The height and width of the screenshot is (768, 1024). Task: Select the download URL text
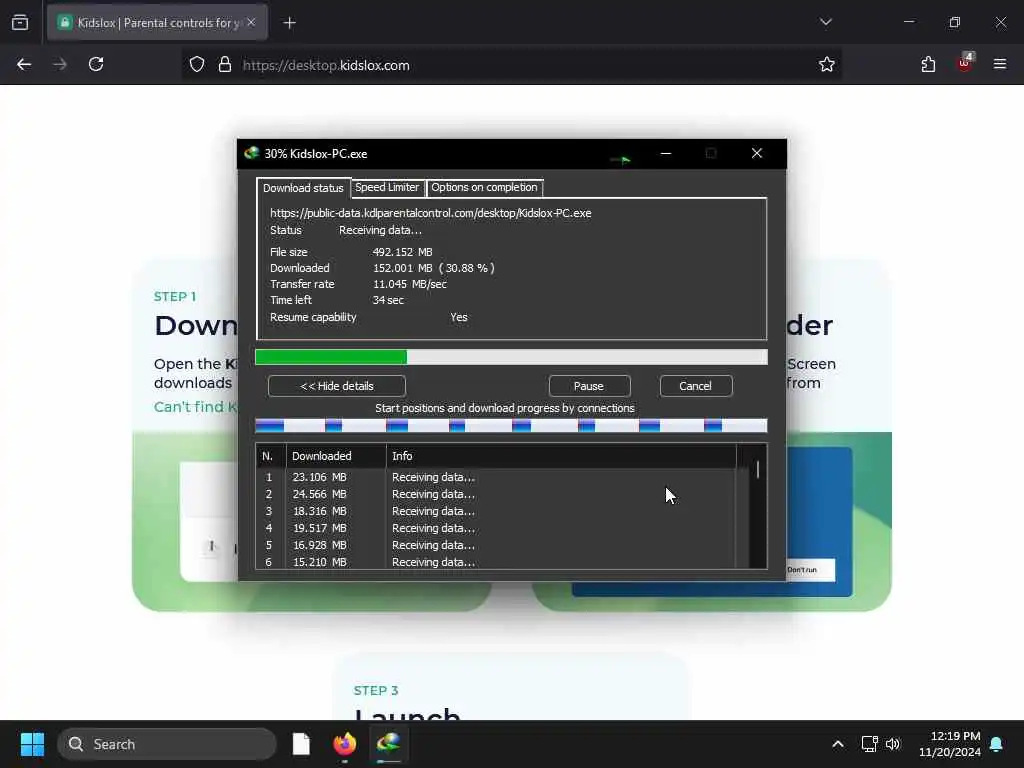click(431, 213)
